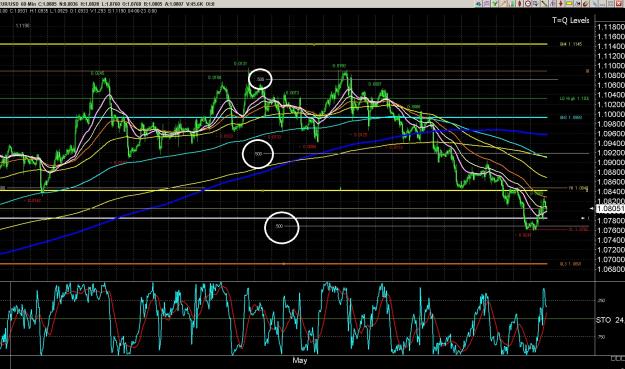Click the teal arrow icon starting the toolbar
This screenshot has height=369, width=625.
tap(478, 4)
